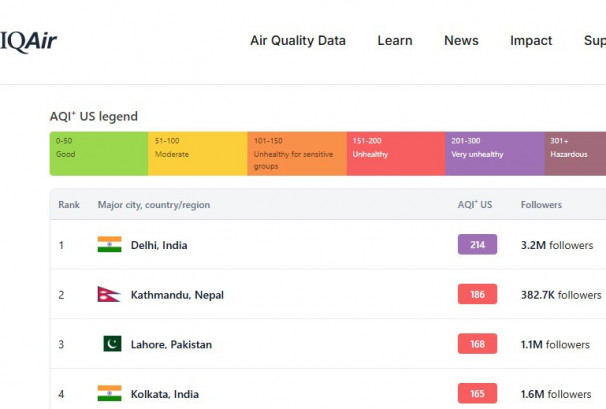Open the Lahore, Pakistan city link
The height and width of the screenshot is (409, 606).
pyautogui.click(x=171, y=345)
